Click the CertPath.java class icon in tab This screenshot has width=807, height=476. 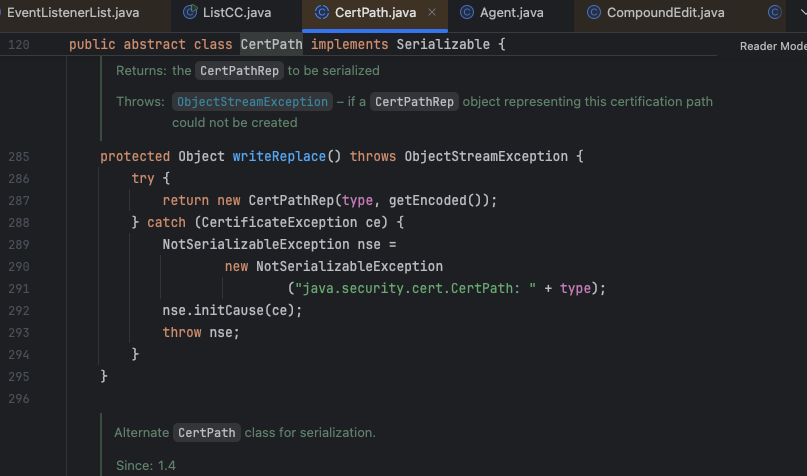(x=322, y=13)
